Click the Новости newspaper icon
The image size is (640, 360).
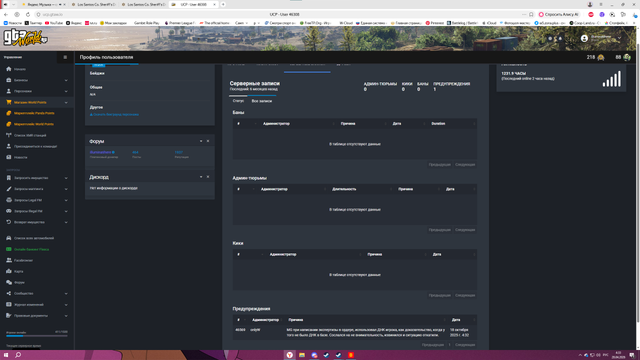9,157
